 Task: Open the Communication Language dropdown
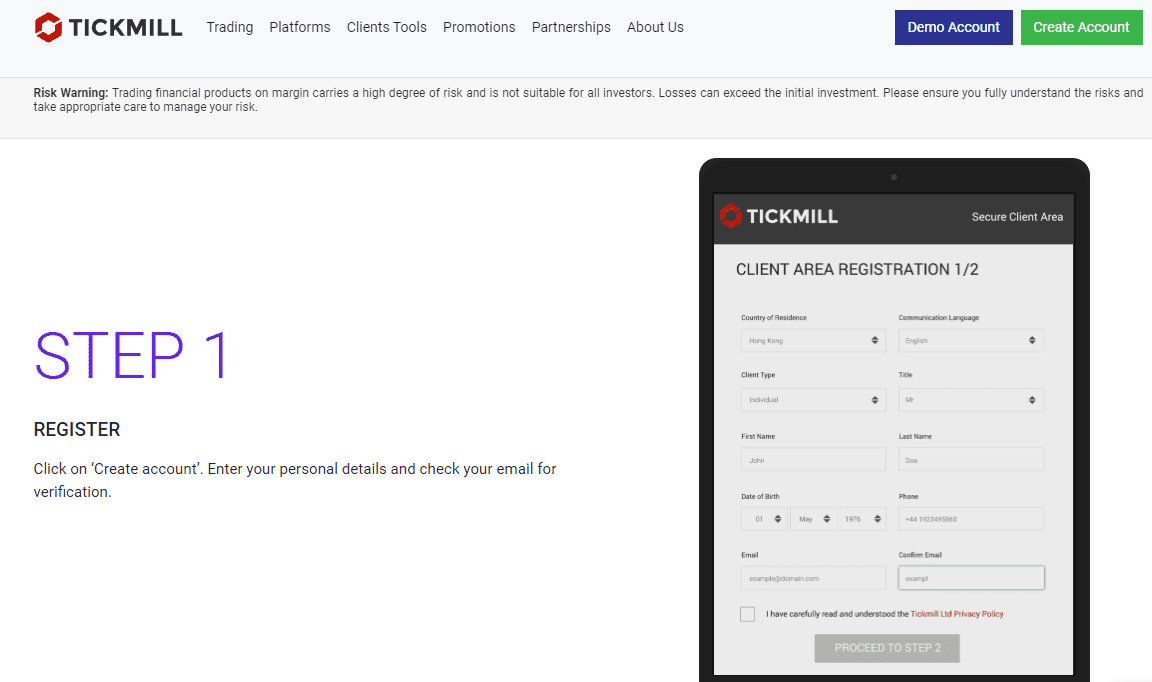[971, 340]
